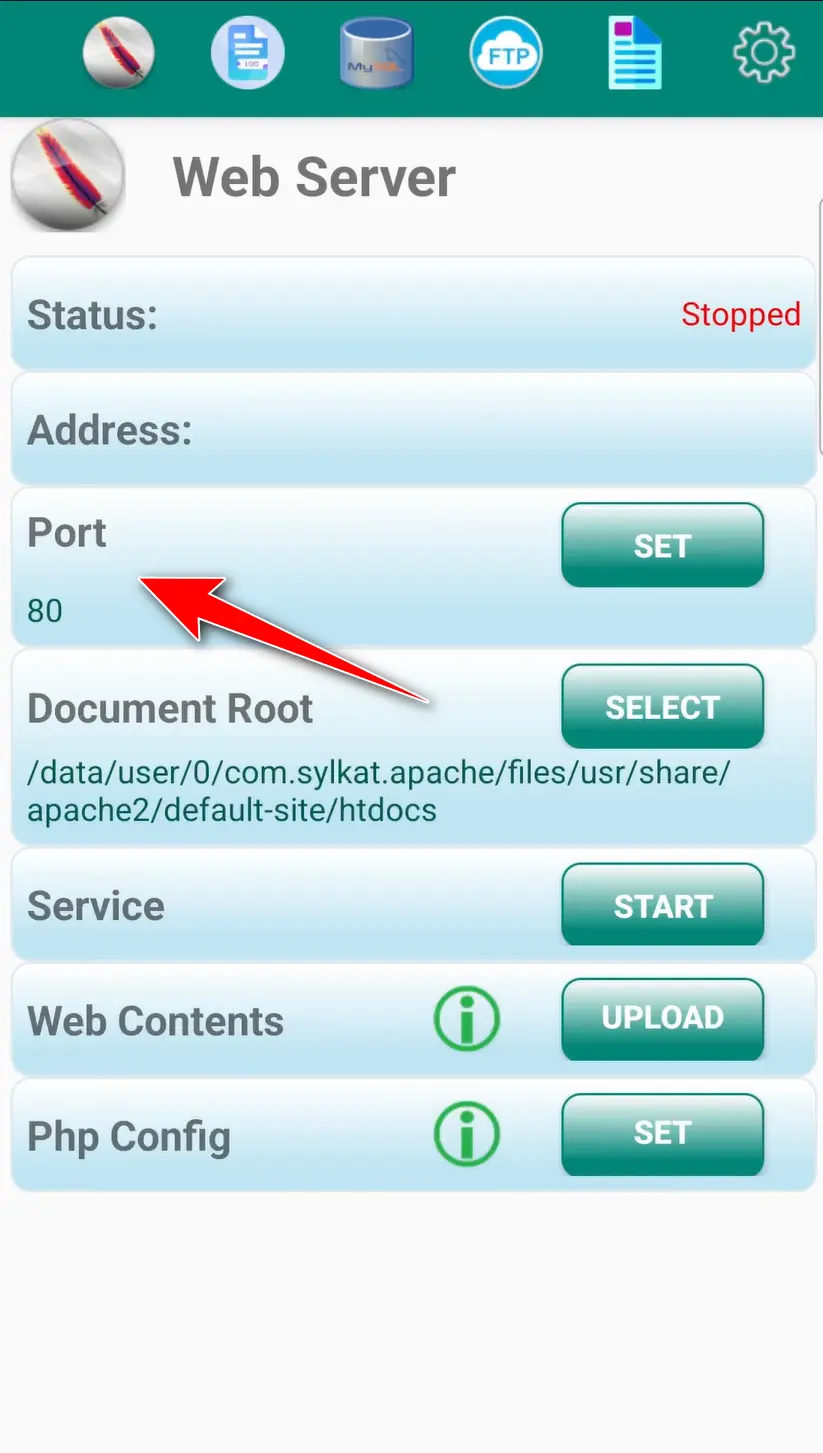The width and height of the screenshot is (823, 1453).
Task: Start the web server service
Action: 662,905
